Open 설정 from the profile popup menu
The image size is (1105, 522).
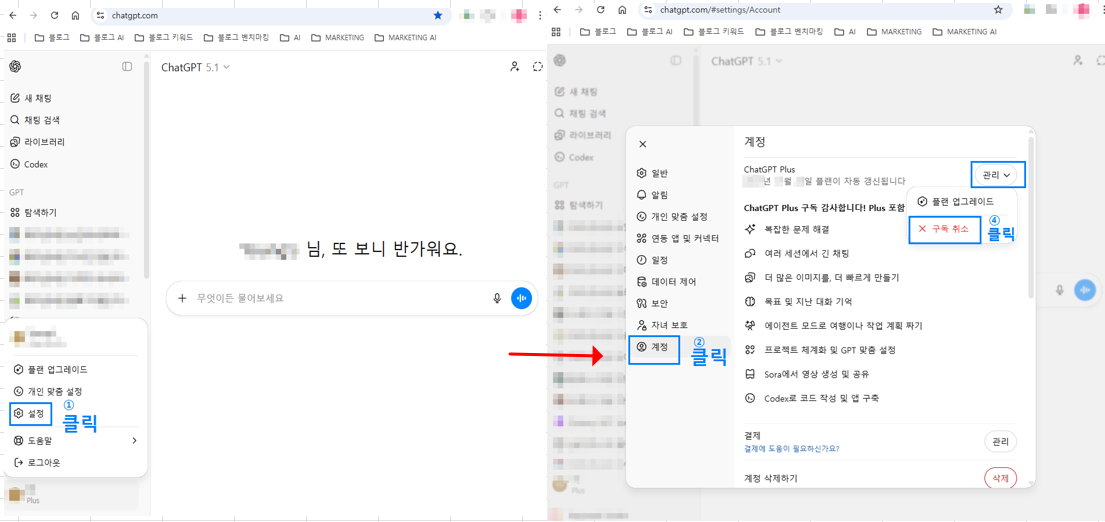point(32,414)
